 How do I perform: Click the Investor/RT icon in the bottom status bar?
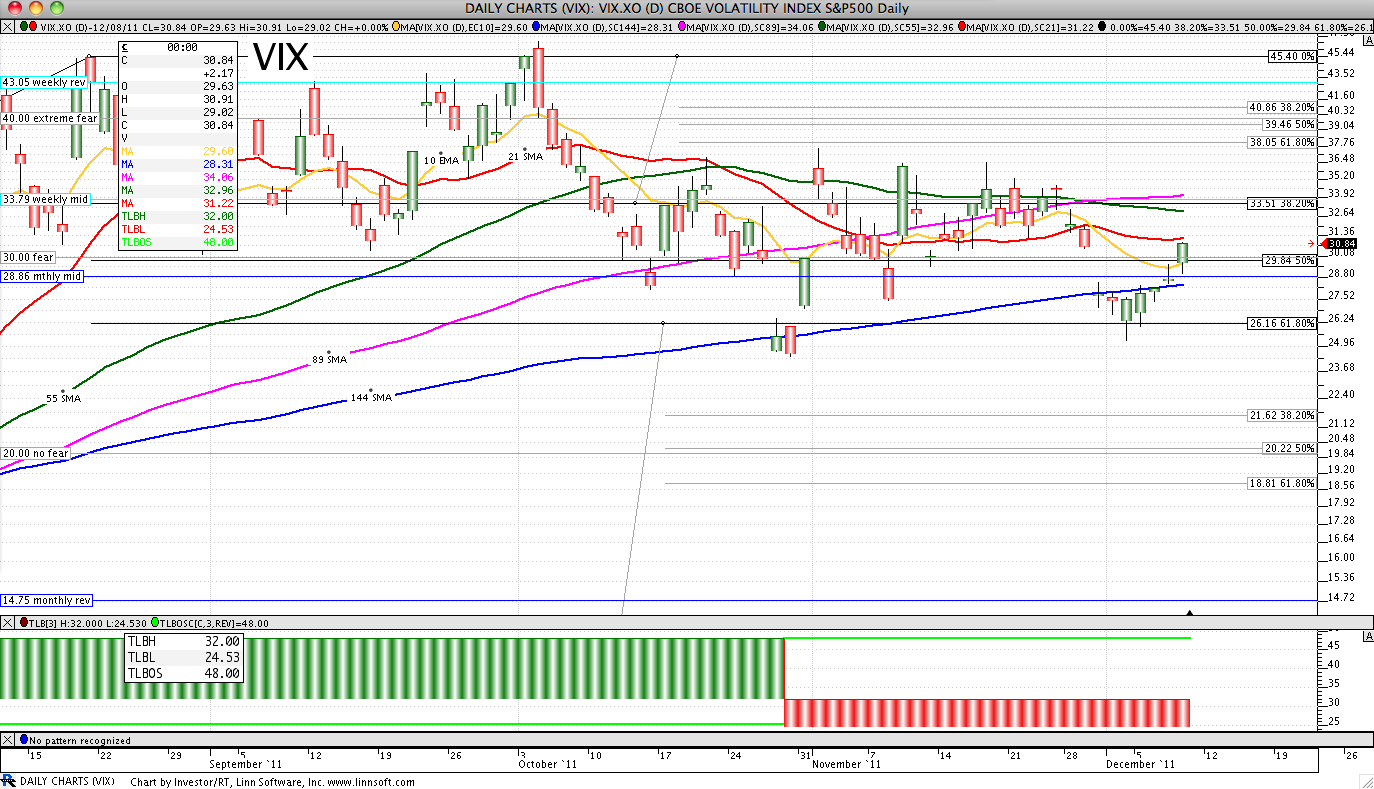(x=8, y=781)
